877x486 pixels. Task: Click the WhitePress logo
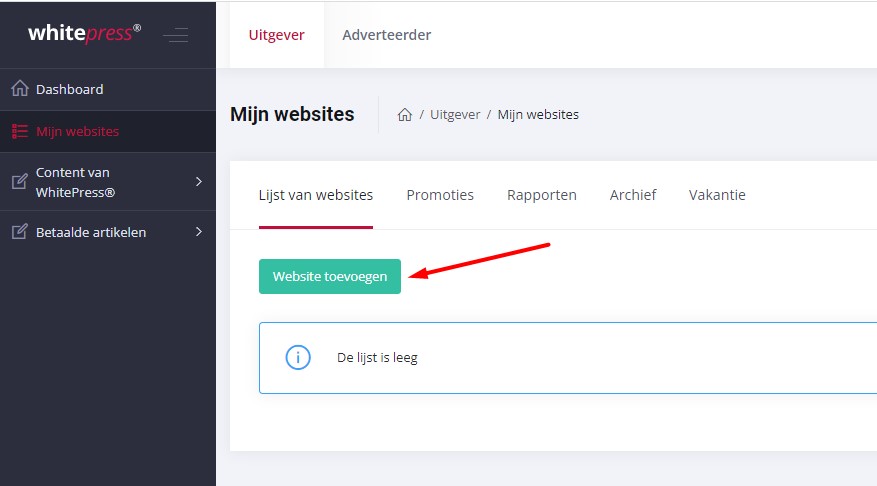(x=84, y=33)
